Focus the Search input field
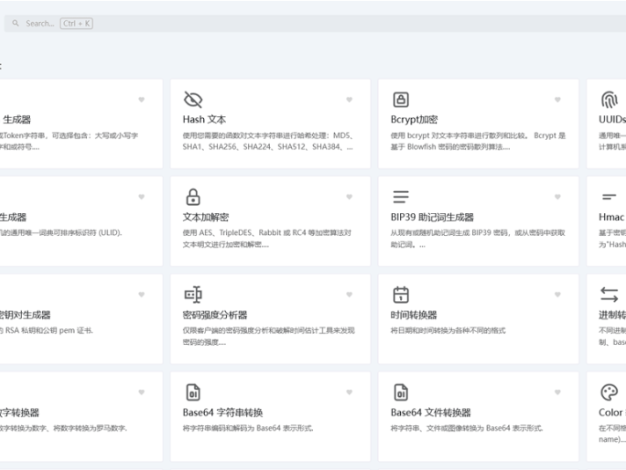Screen dimensions: 626x470 pyautogui.click(x=315, y=23)
